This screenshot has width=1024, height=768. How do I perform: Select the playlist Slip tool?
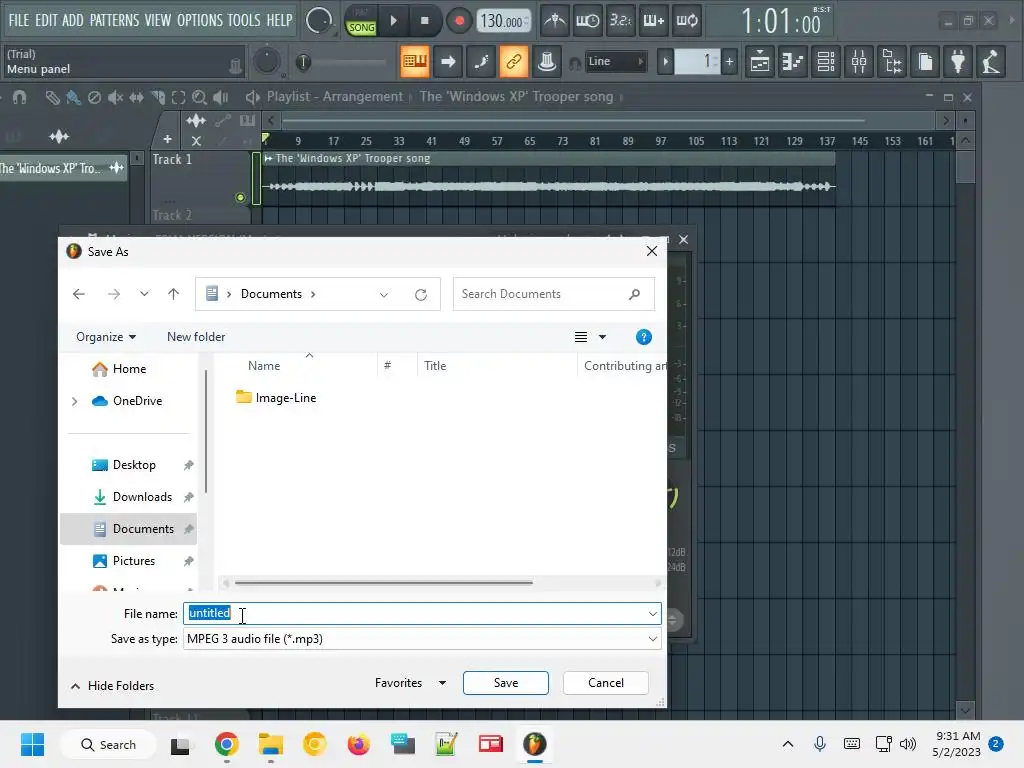(136, 97)
